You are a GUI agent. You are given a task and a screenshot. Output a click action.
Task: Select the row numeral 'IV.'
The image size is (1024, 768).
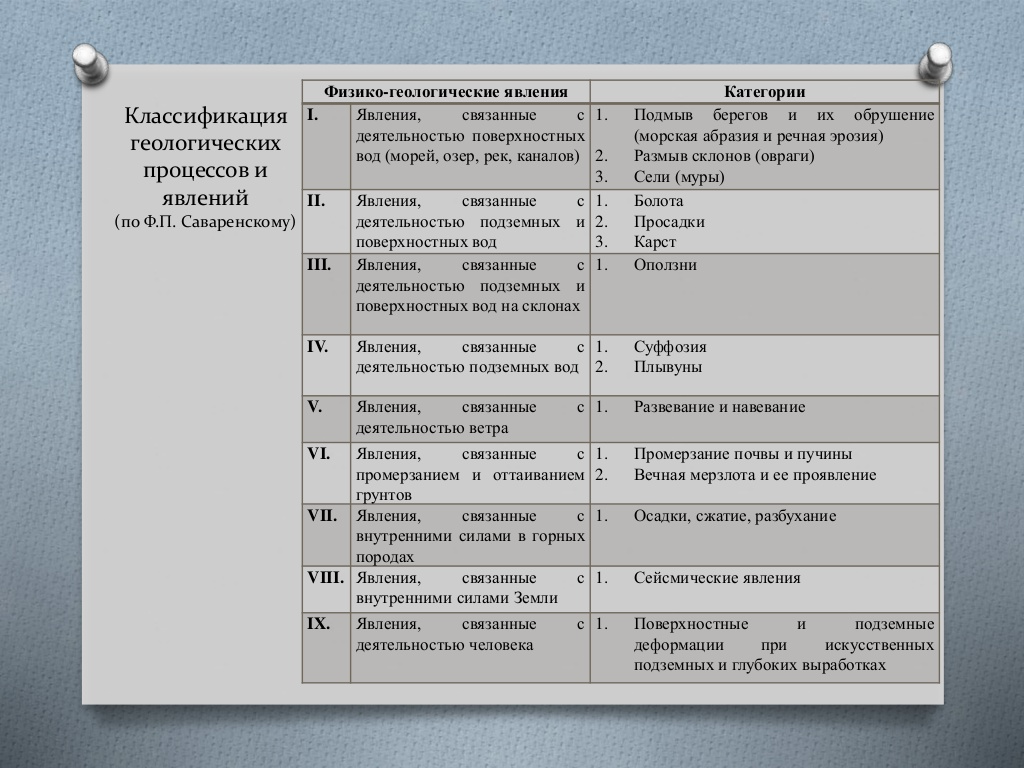tap(317, 347)
